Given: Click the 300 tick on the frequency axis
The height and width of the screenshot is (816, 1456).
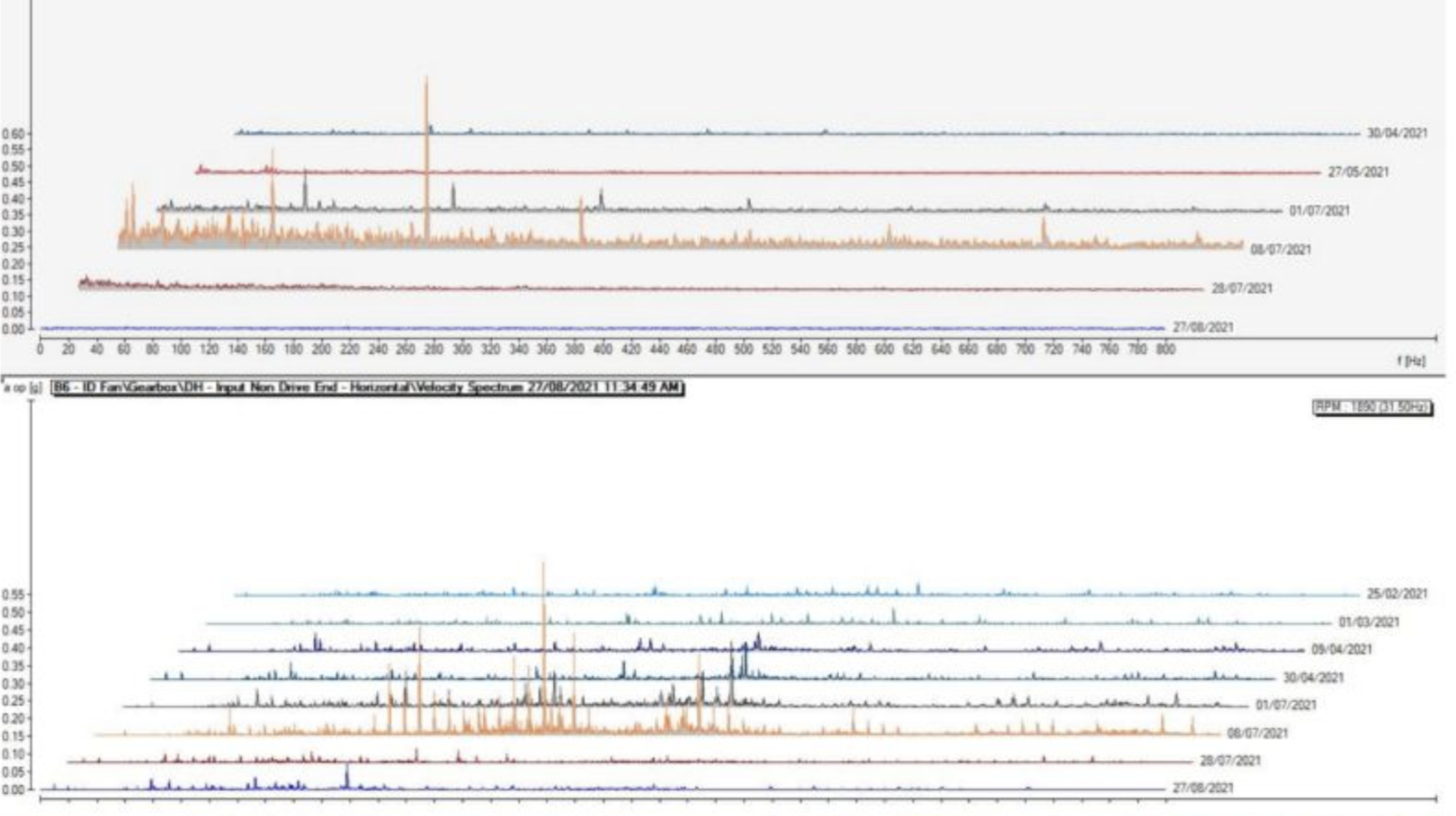Looking at the screenshot, I should coord(462,350).
